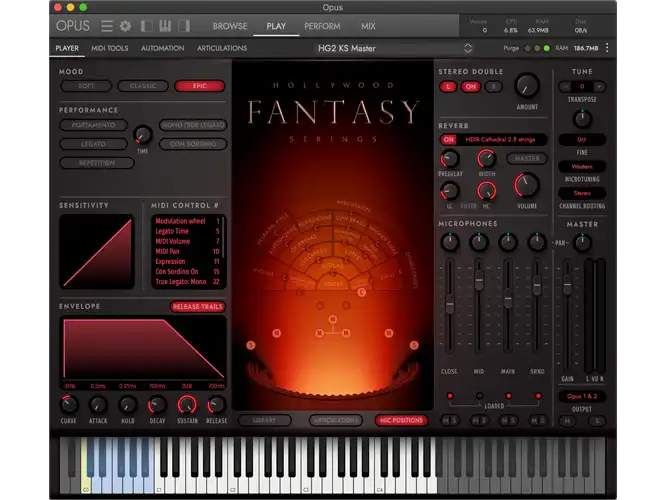Click the Reverb LC filter knob
Screen dimensions: 667x500
click(x=449, y=191)
